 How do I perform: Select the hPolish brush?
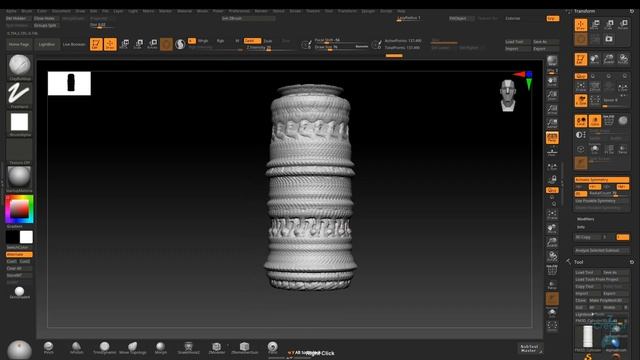[x=76, y=348]
